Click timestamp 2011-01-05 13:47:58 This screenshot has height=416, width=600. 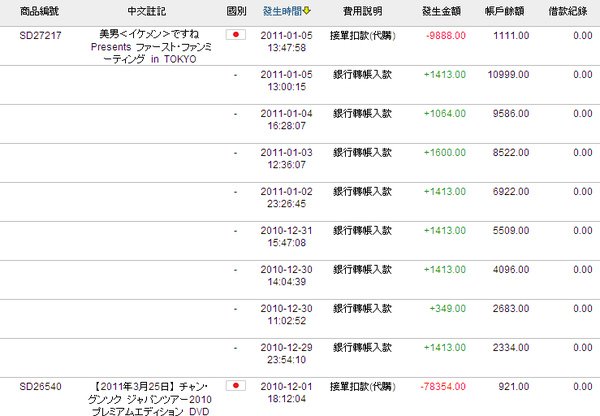pyautogui.click(x=287, y=42)
